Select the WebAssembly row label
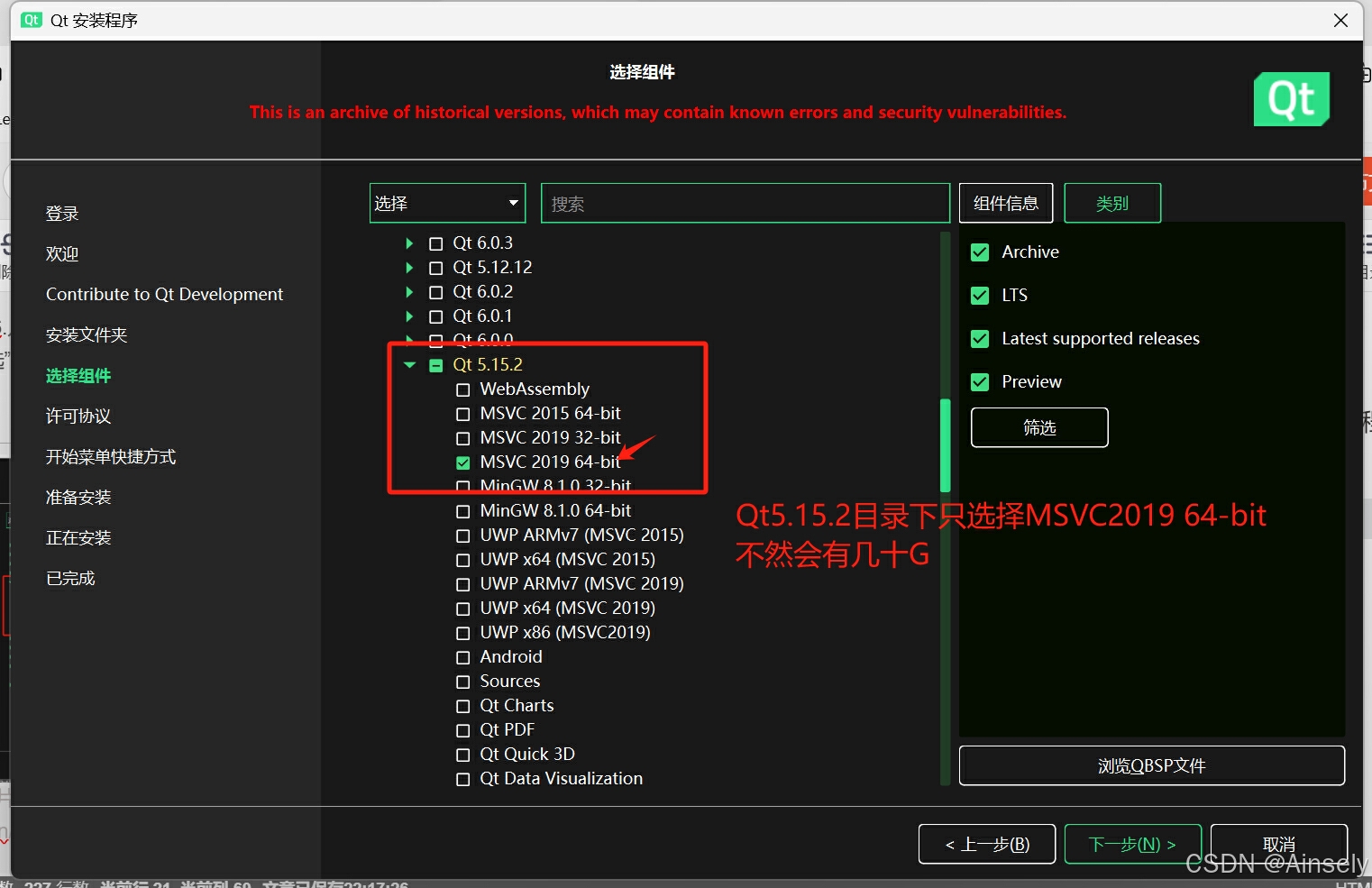The height and width of the screenshot is (888, 1372). (535, 389)
